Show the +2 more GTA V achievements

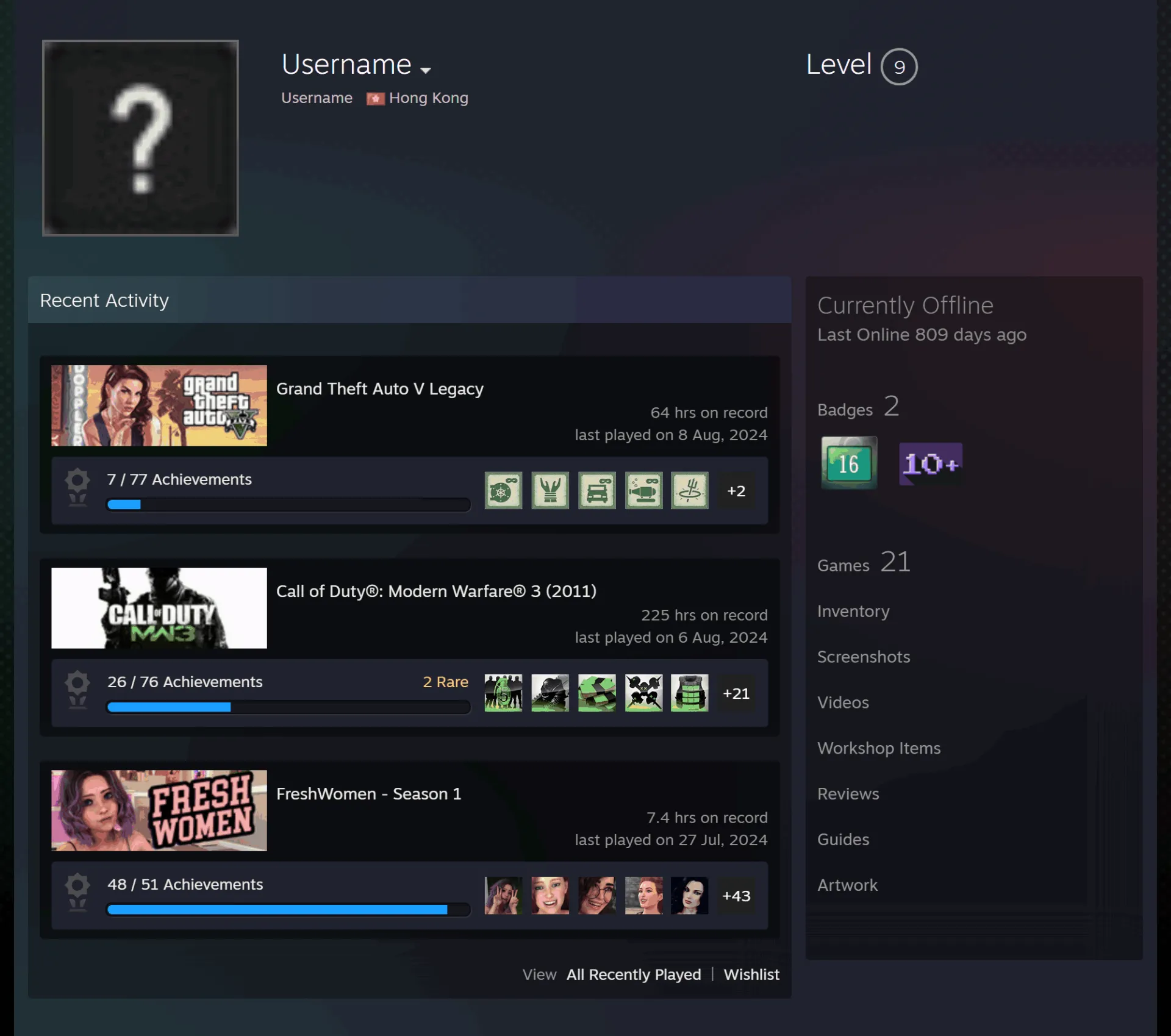736,490
